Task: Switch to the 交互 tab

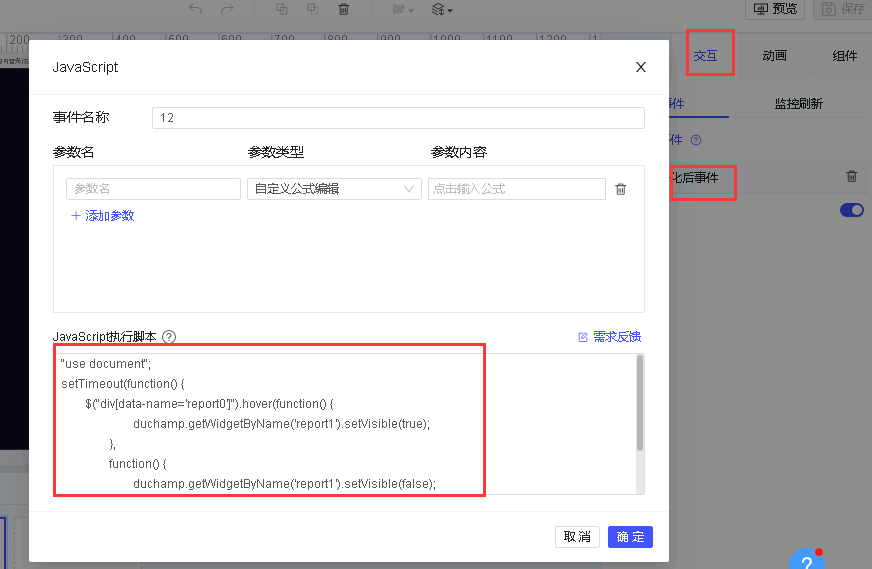Action: coord(705,56)
